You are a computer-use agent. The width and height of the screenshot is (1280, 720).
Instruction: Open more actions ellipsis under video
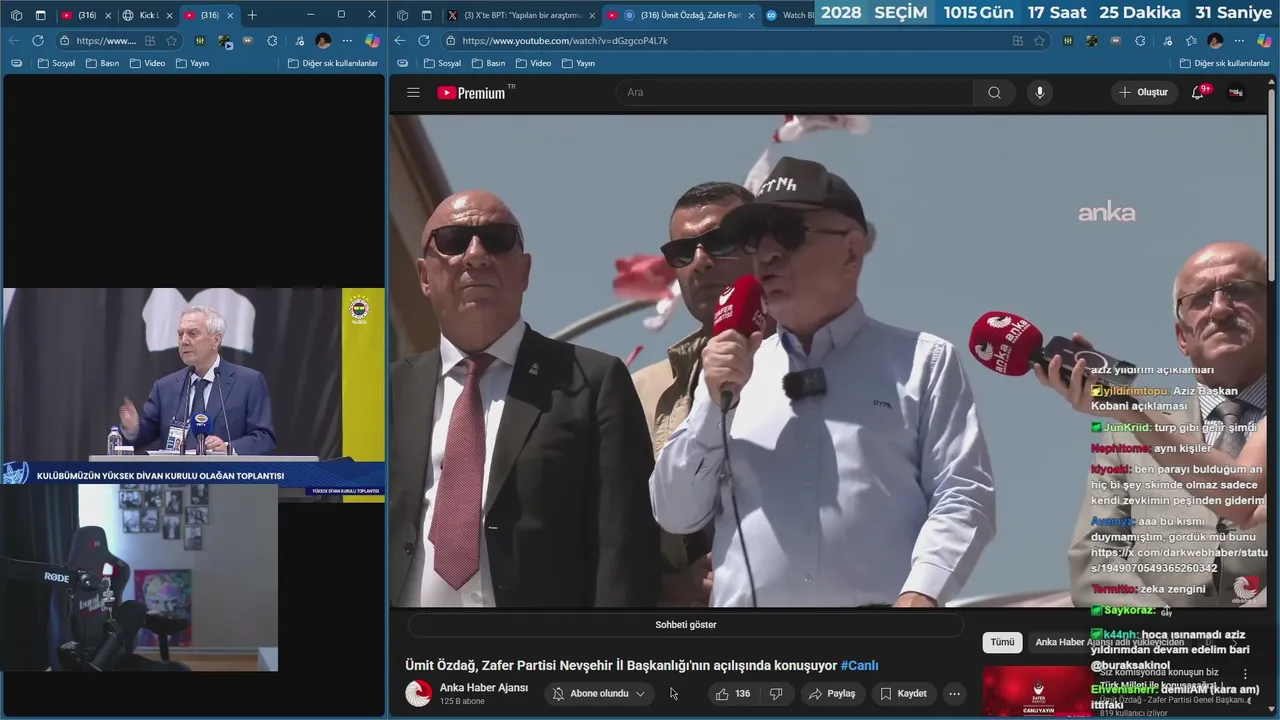click(954, 693)
